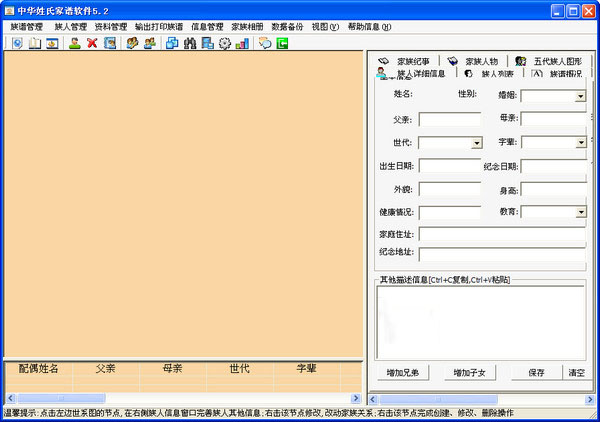Click the 清空 button

pos(576,373)
